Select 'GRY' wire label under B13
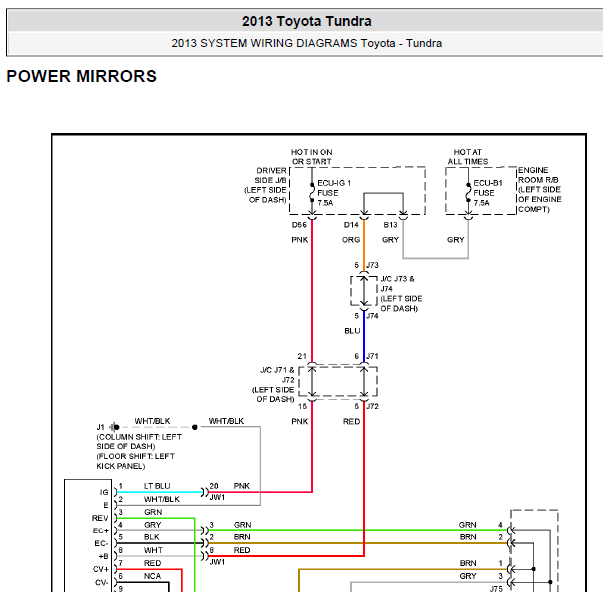The width and height of the screenshot is (603, 592). pyautogui.click(x=390, y=240)
